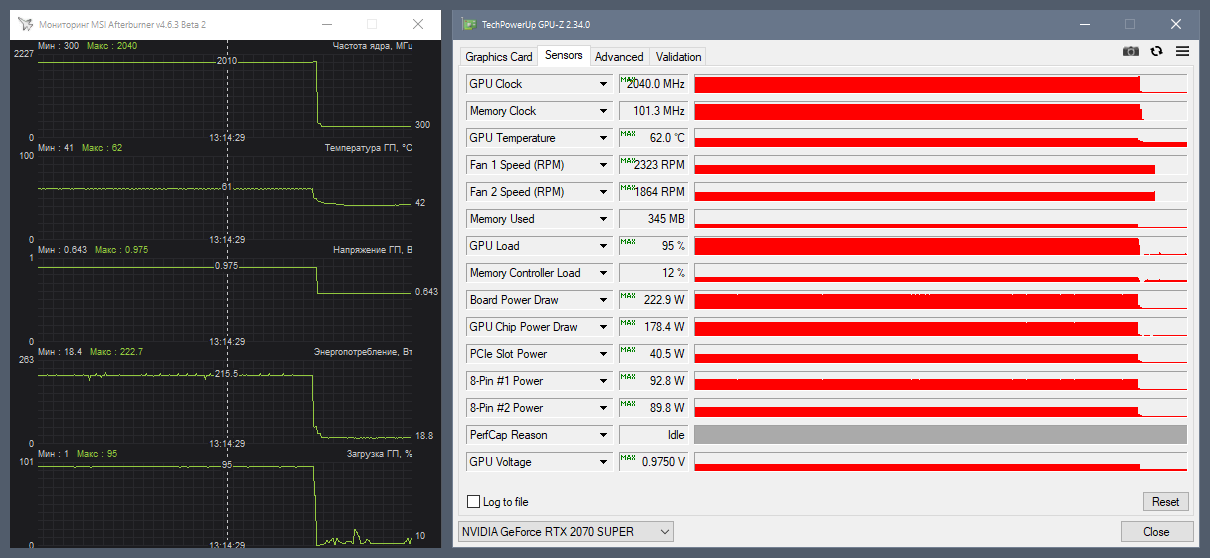
Task: Click the Close button in GPU-Z
Action: [1156, 532]
